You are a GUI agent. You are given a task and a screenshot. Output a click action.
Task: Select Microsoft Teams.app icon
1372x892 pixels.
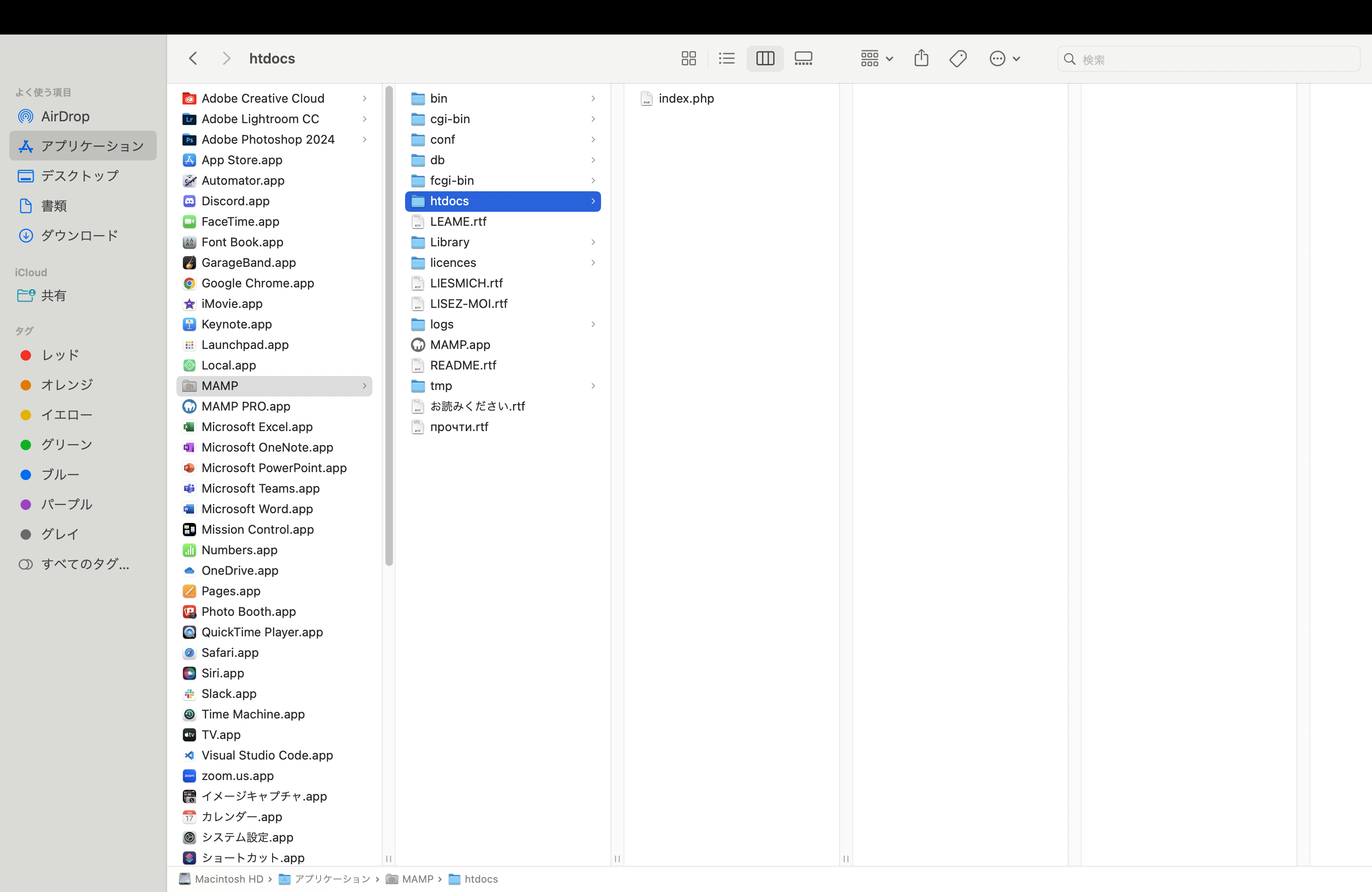[x=189, y=488]
